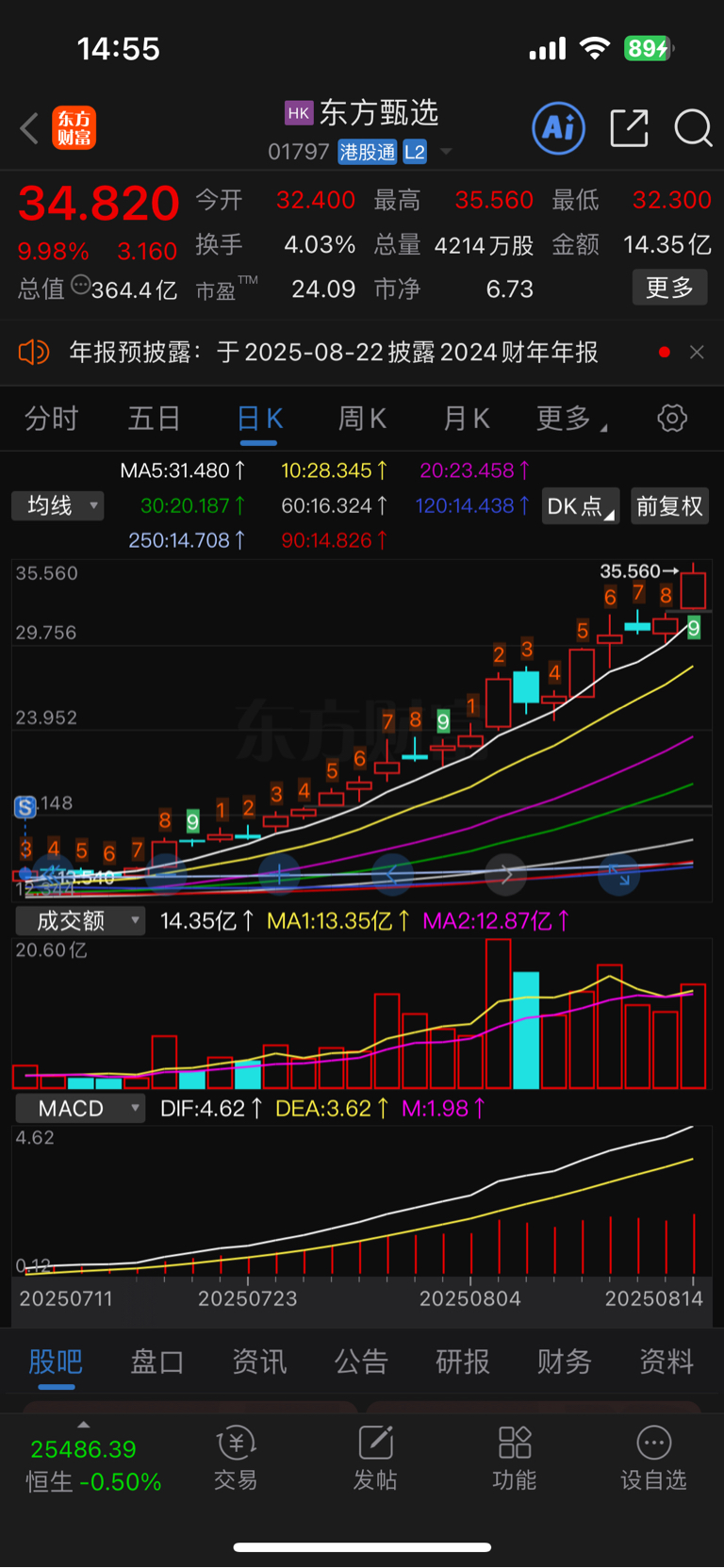Tap the 港股通 badge
This screenshot has height=1568, width=724.
click(x=368, y=152)
